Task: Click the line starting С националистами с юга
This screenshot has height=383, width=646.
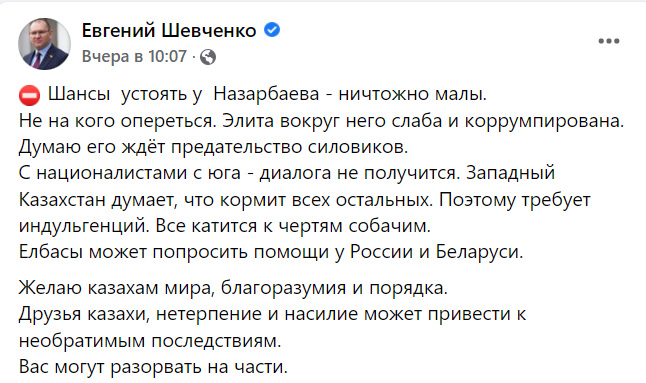Action: (x=287, y=173)
